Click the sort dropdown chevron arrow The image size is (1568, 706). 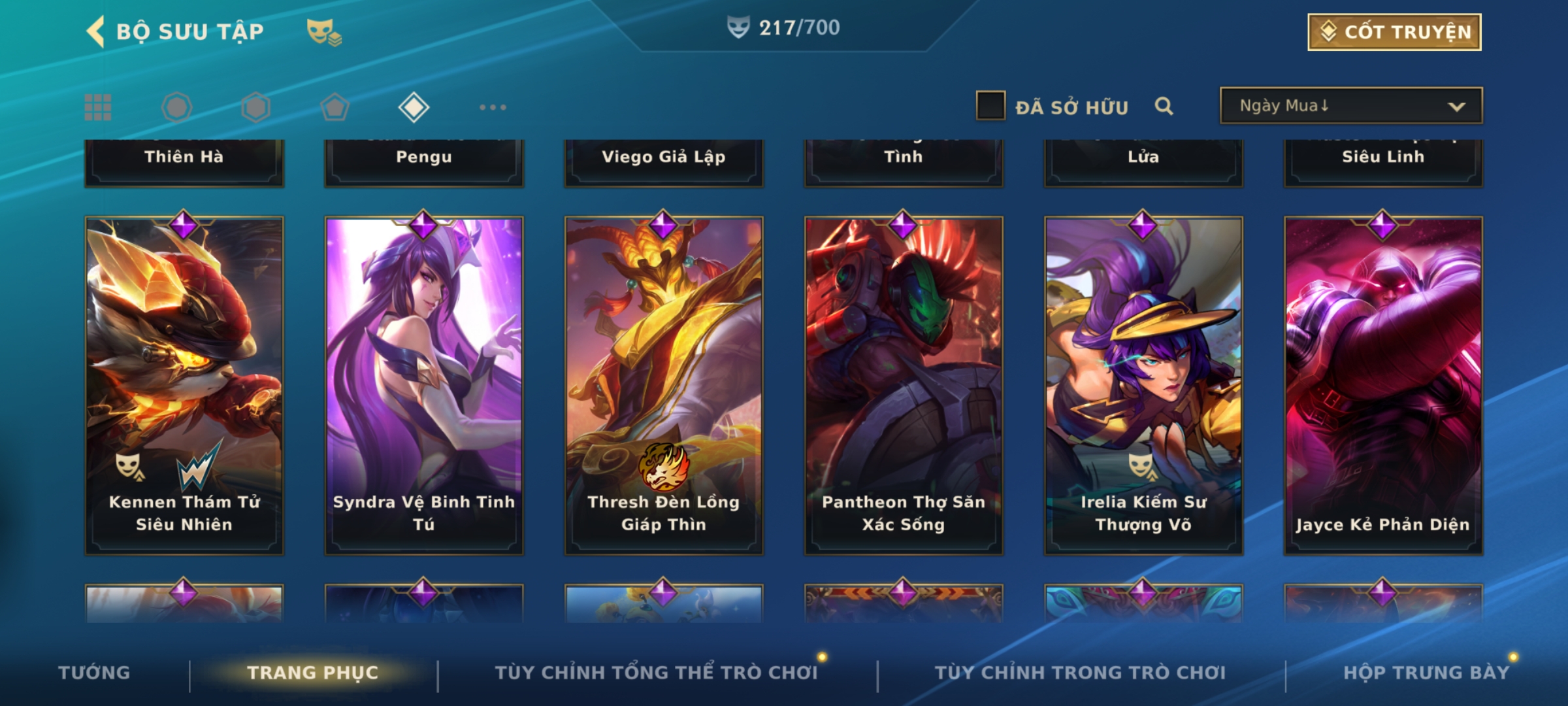coord(1456,107)
